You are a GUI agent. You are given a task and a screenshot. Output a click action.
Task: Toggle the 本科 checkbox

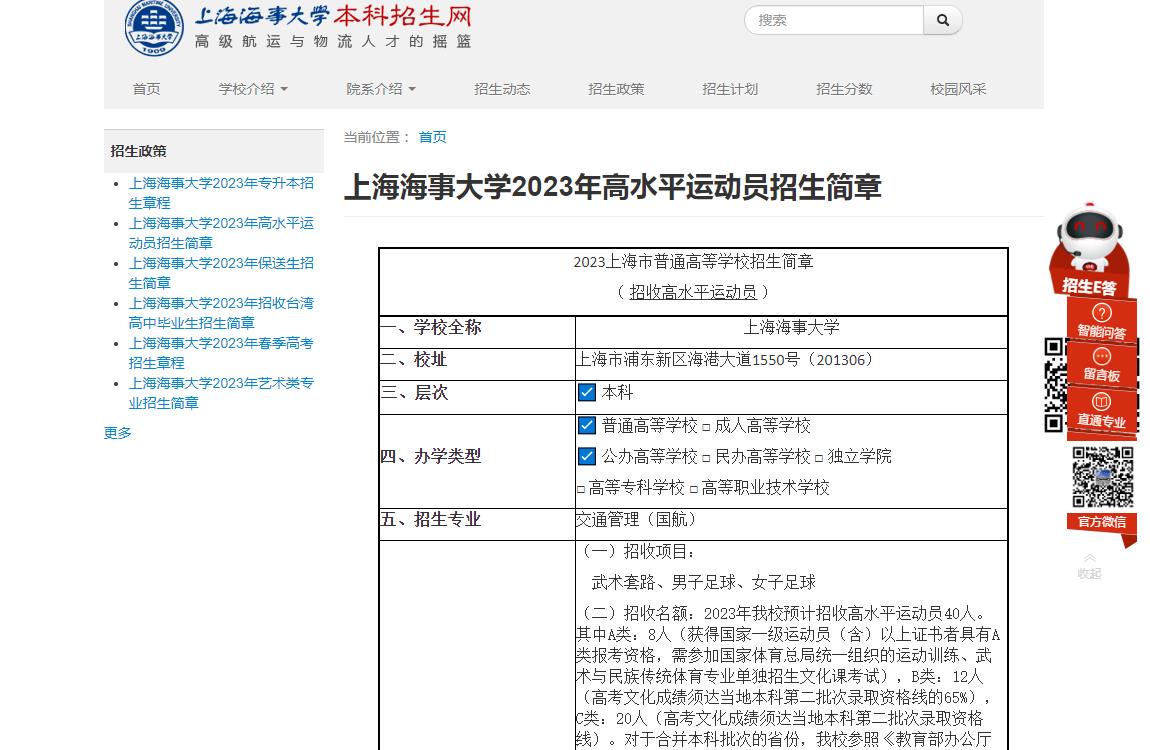point(587,392)
